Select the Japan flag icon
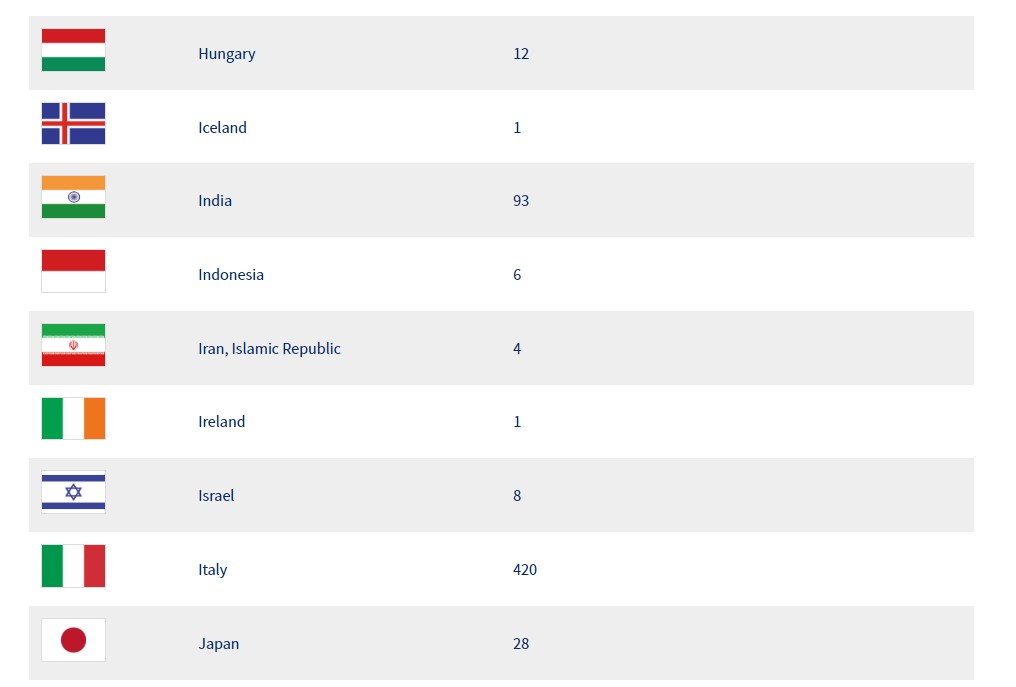 click(x=73, y=640)
